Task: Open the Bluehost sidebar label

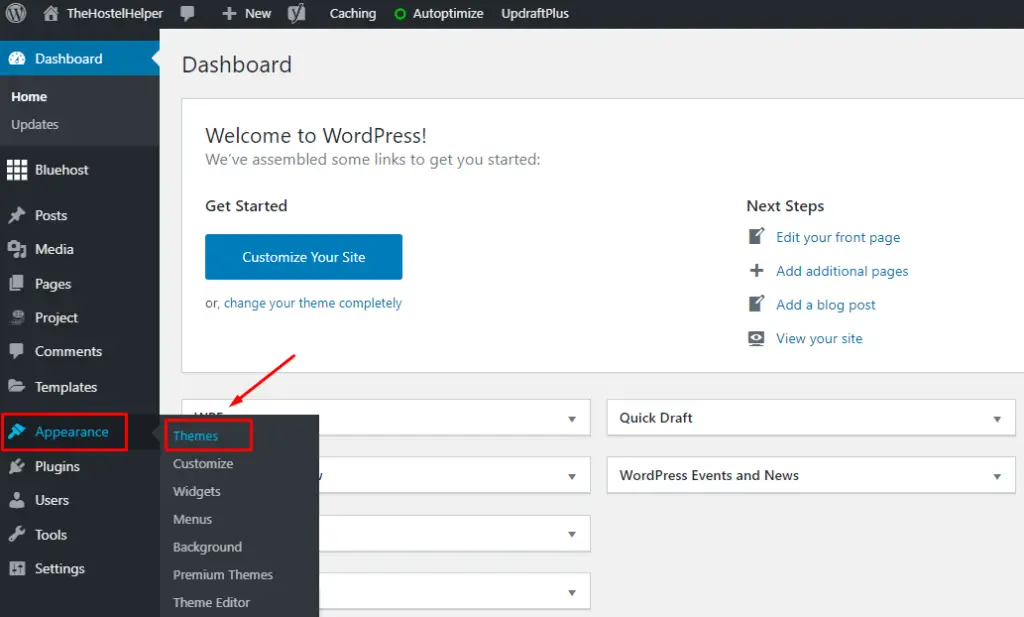Action: point(61,170)
